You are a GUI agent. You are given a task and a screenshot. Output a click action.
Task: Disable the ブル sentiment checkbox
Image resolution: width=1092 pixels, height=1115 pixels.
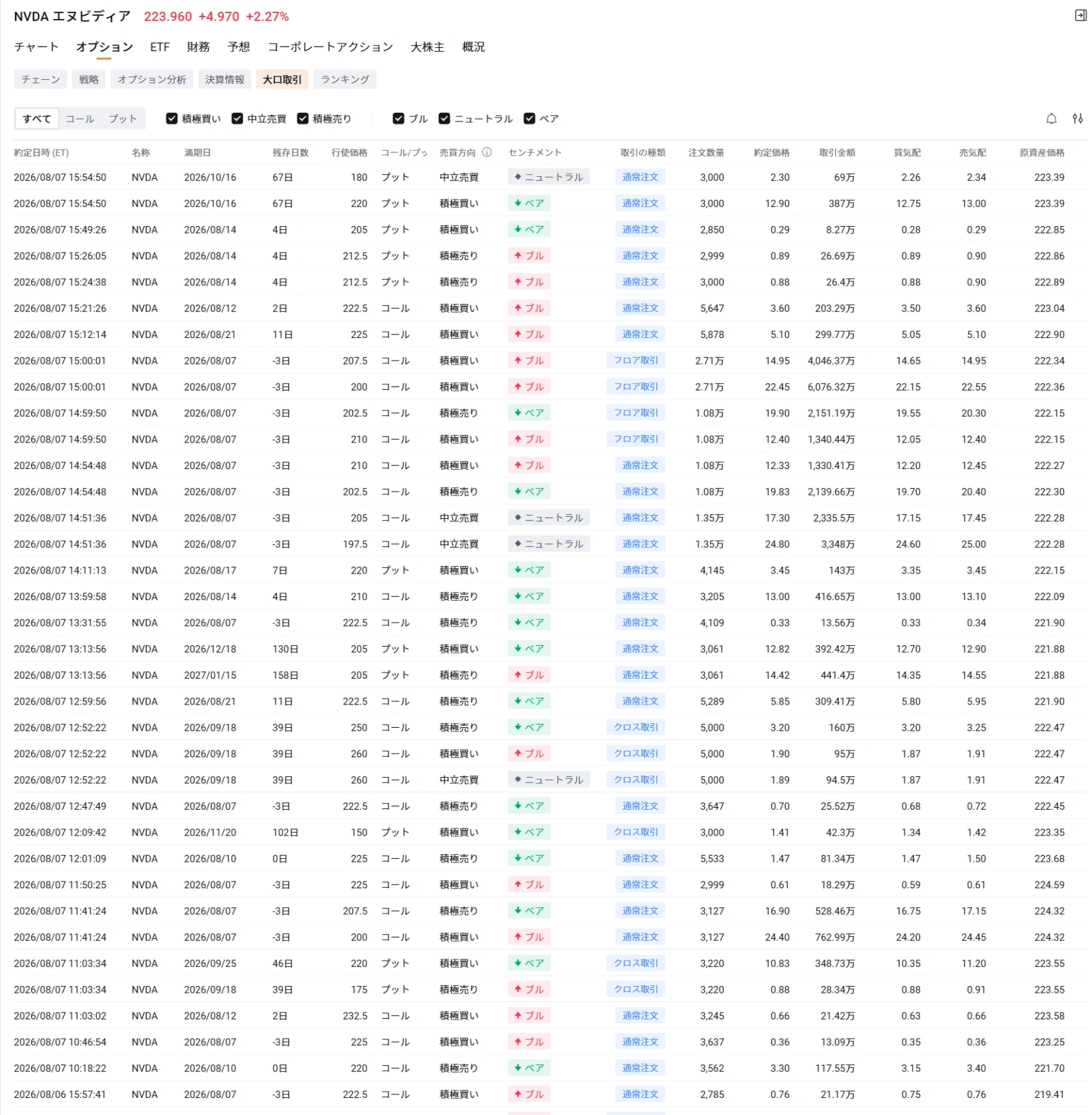point(399,119)
